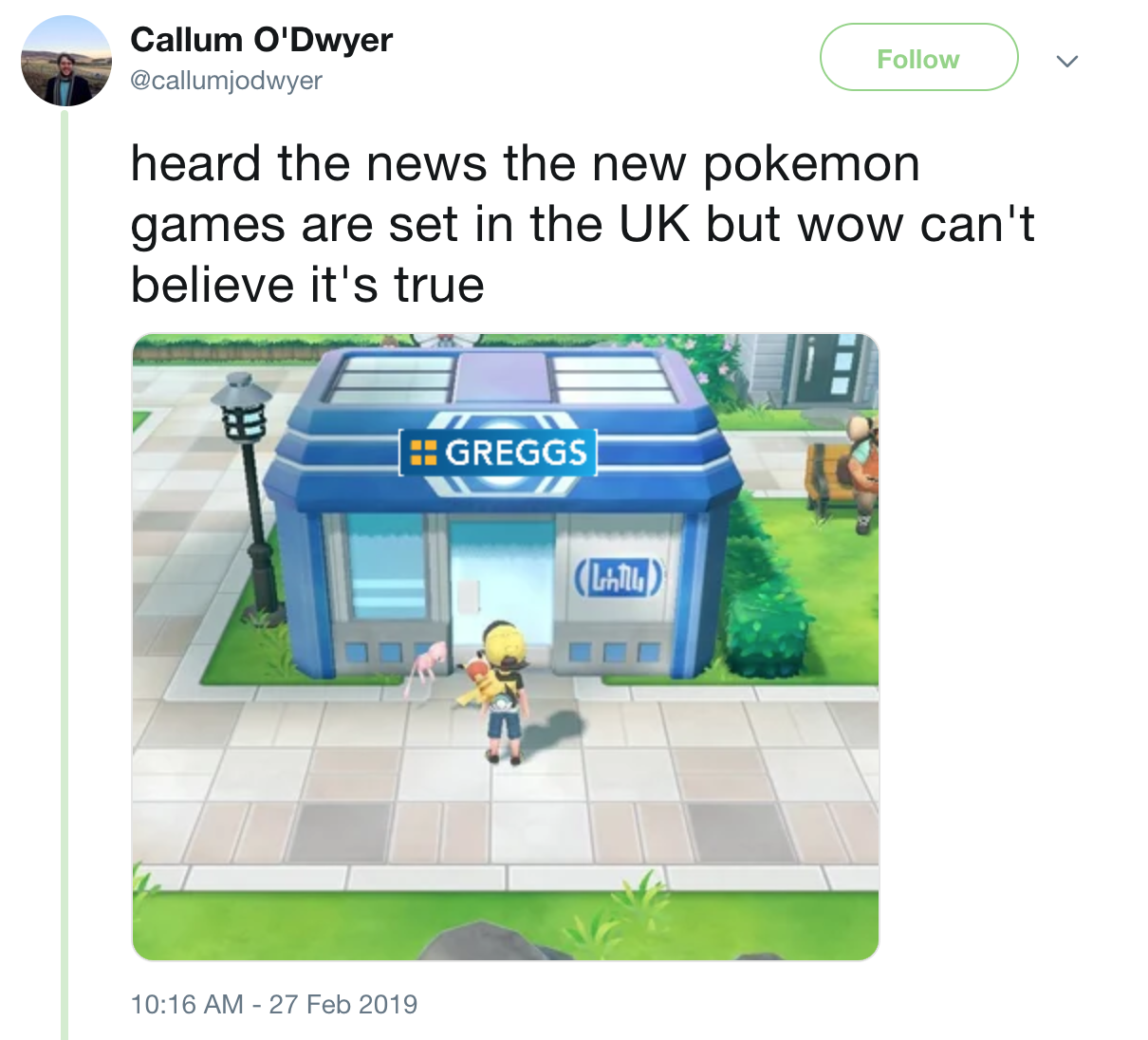Click the shop's left window in image
The width and height of the screenshot is (1148, 1040).
click(388, 566)
